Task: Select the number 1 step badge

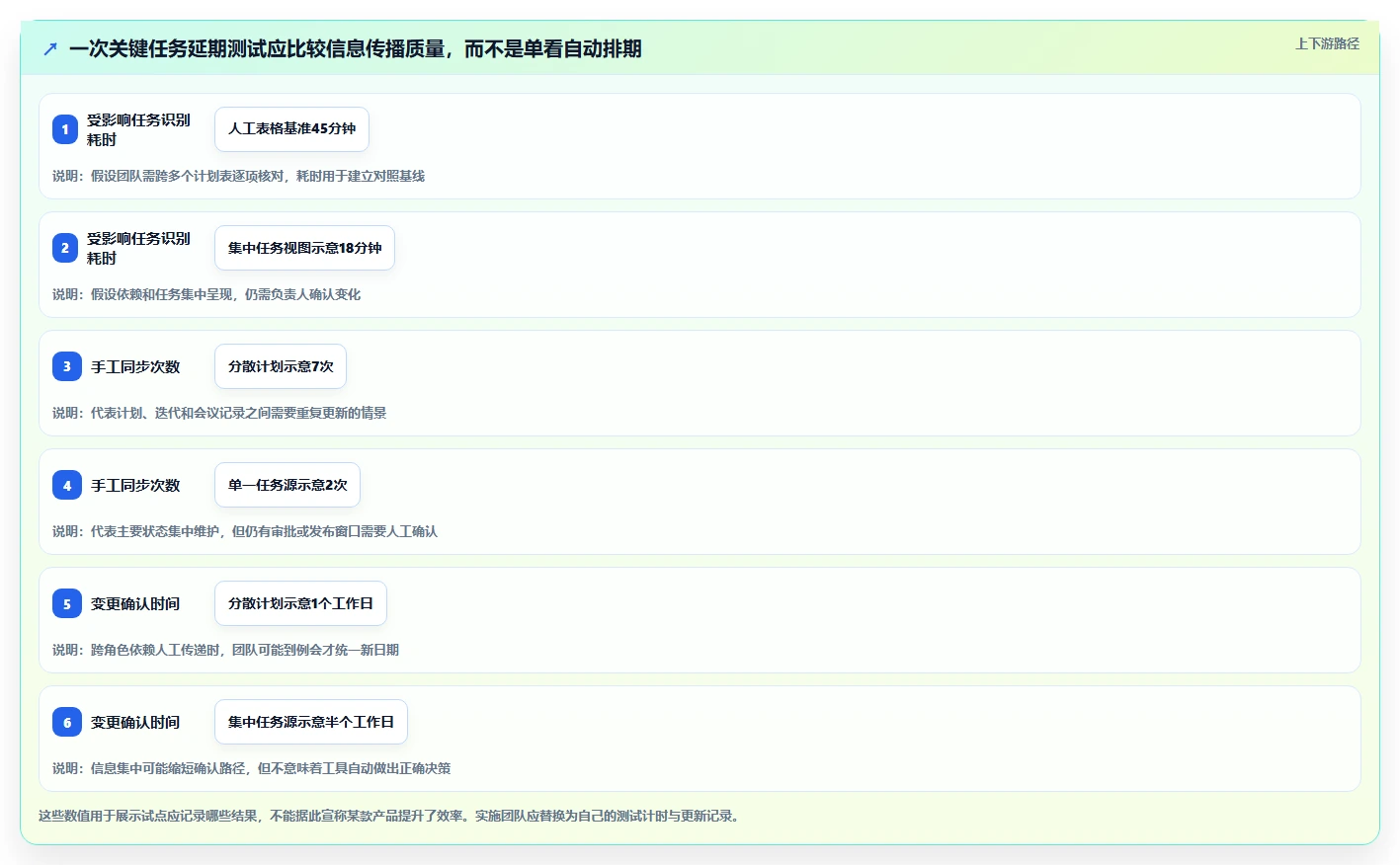Action: click(65, 129)
